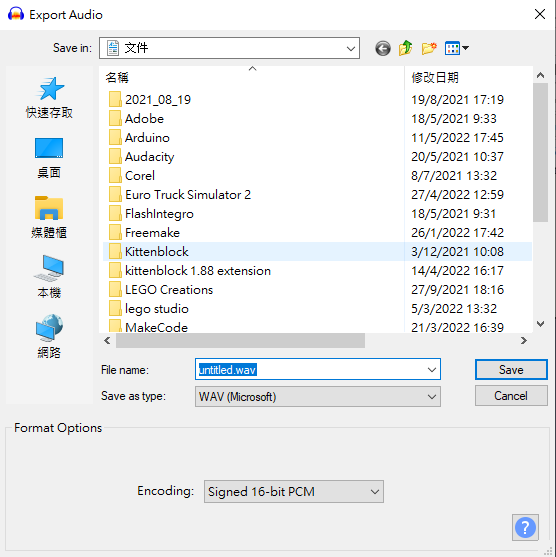556x557 pixels.
Task: Click the vertical scrollbar thumb in file list
Action: [540, 153]
